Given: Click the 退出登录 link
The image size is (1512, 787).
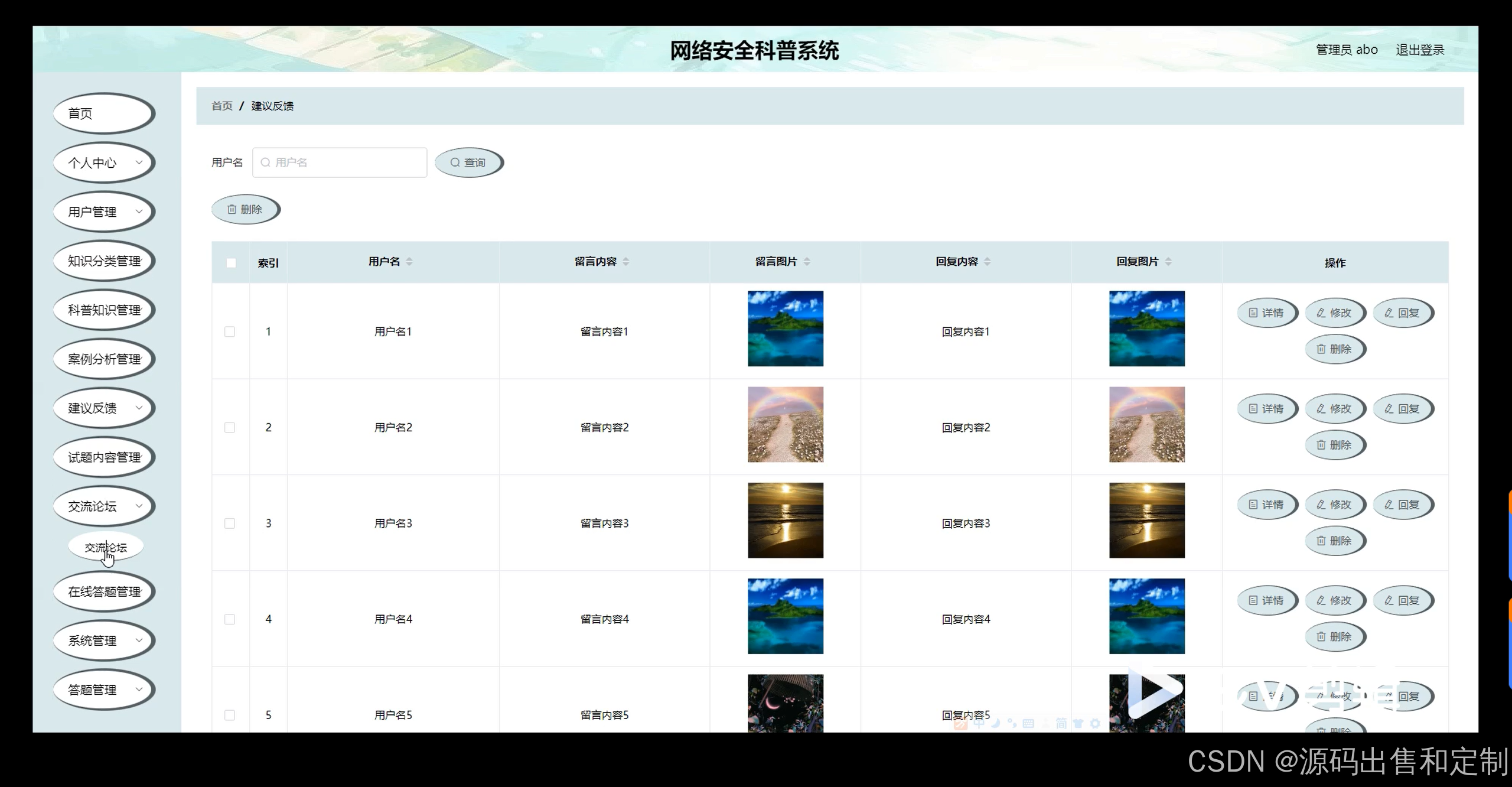Looking at the screenshot, I should [x=1420, y=50].
